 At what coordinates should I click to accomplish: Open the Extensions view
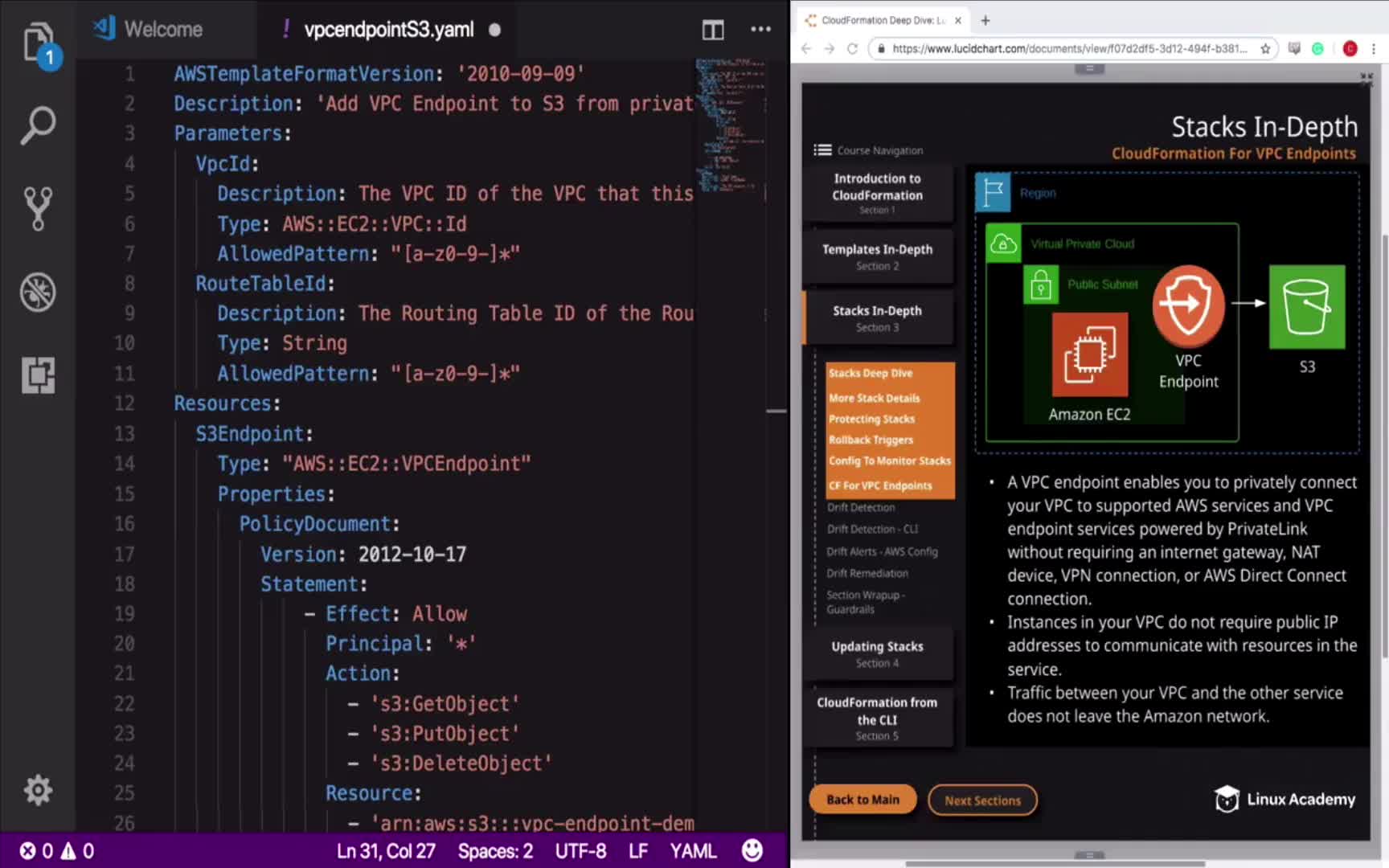click(x=37, y=375)
